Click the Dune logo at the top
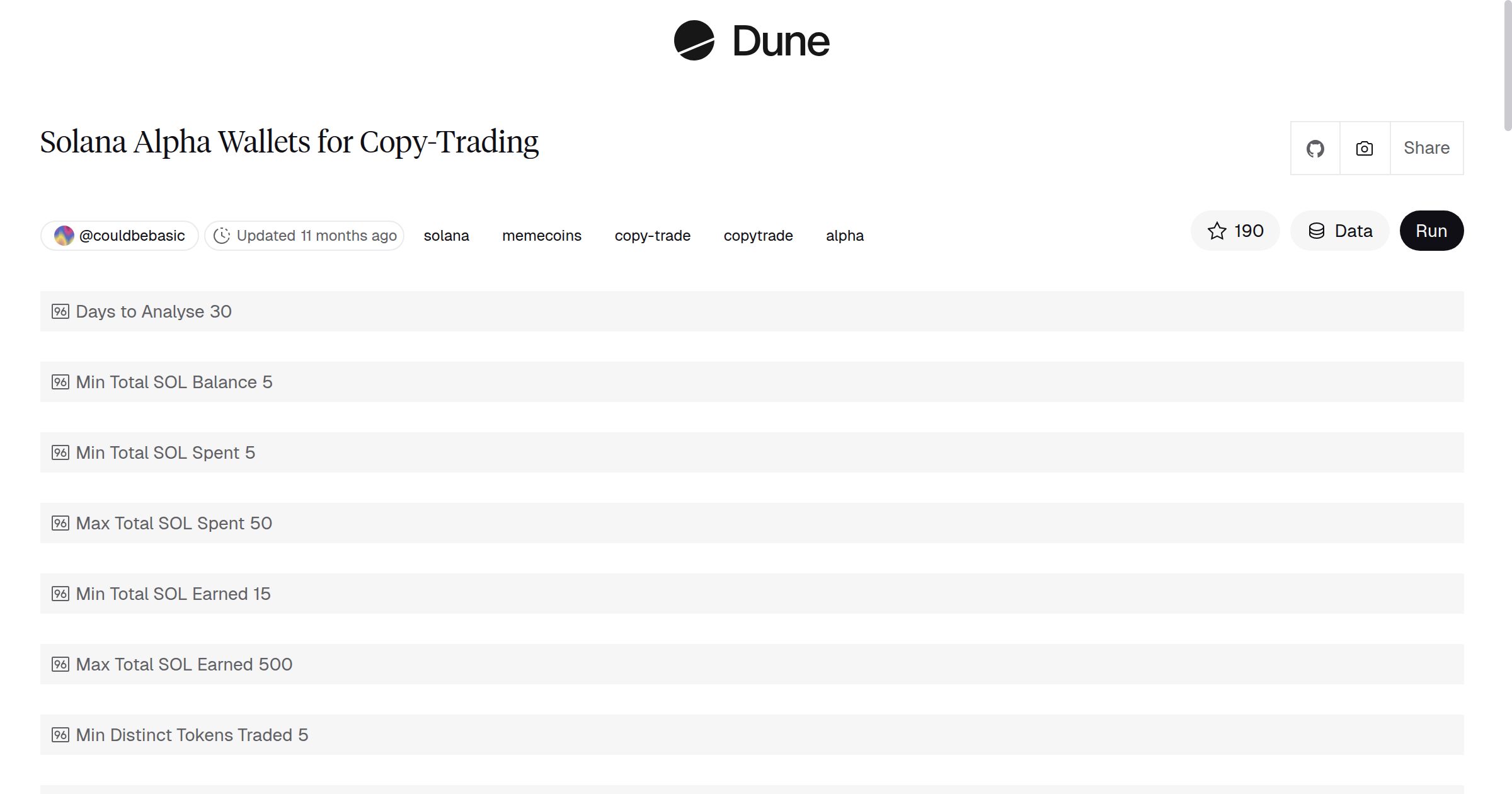 750,42
